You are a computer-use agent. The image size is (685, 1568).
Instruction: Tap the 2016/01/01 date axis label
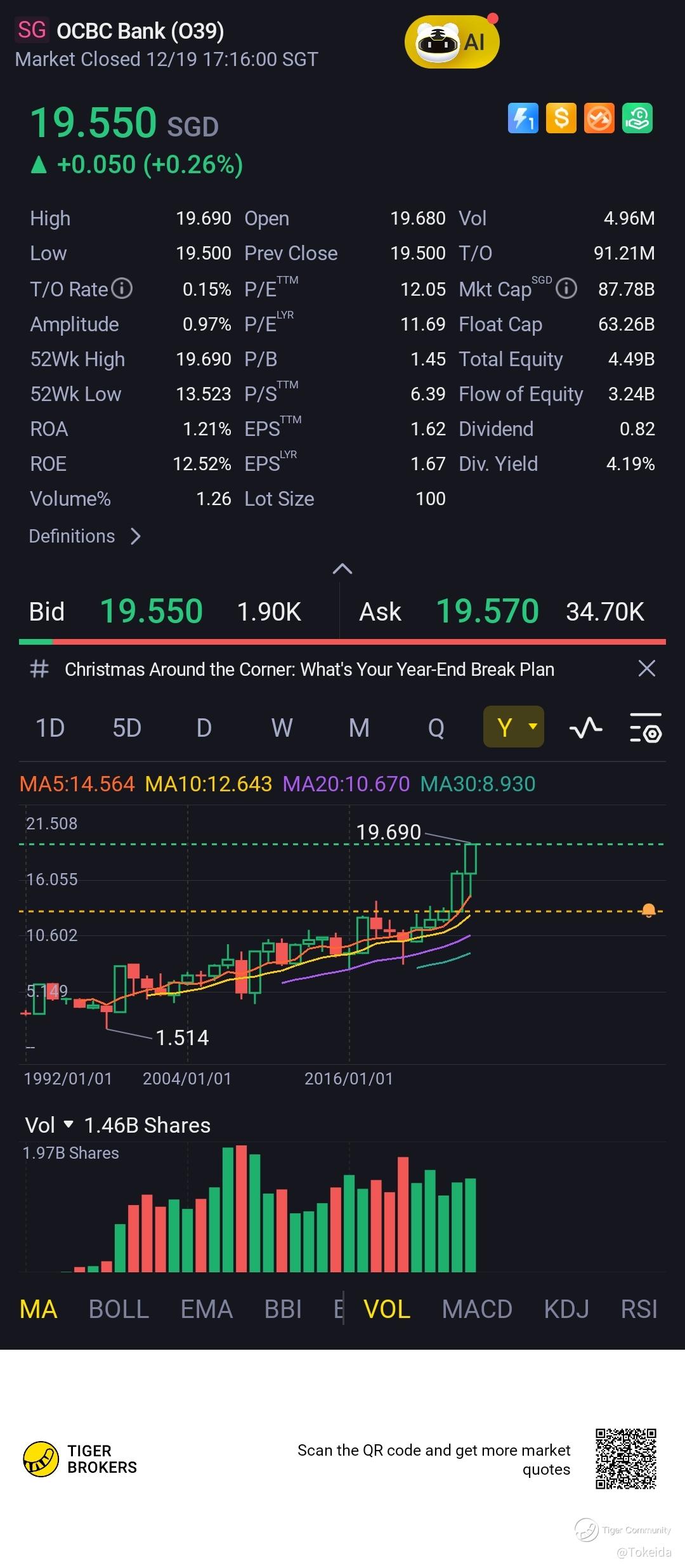click(349, 1079)
